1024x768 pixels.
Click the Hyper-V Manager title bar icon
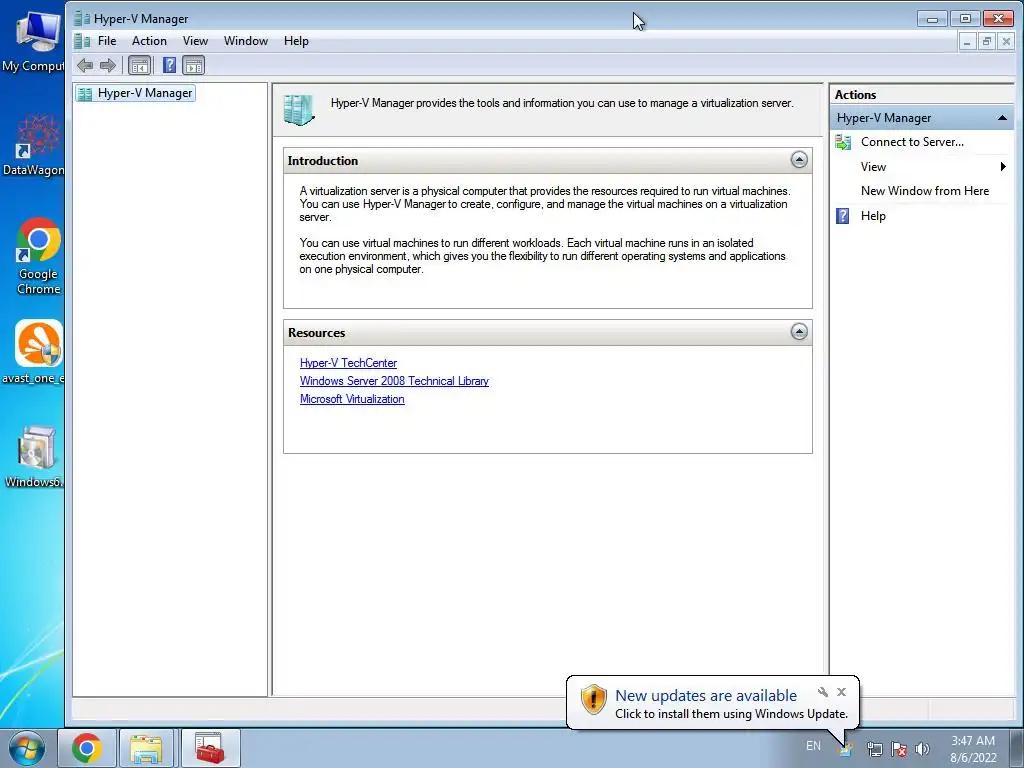pos(82,18)
